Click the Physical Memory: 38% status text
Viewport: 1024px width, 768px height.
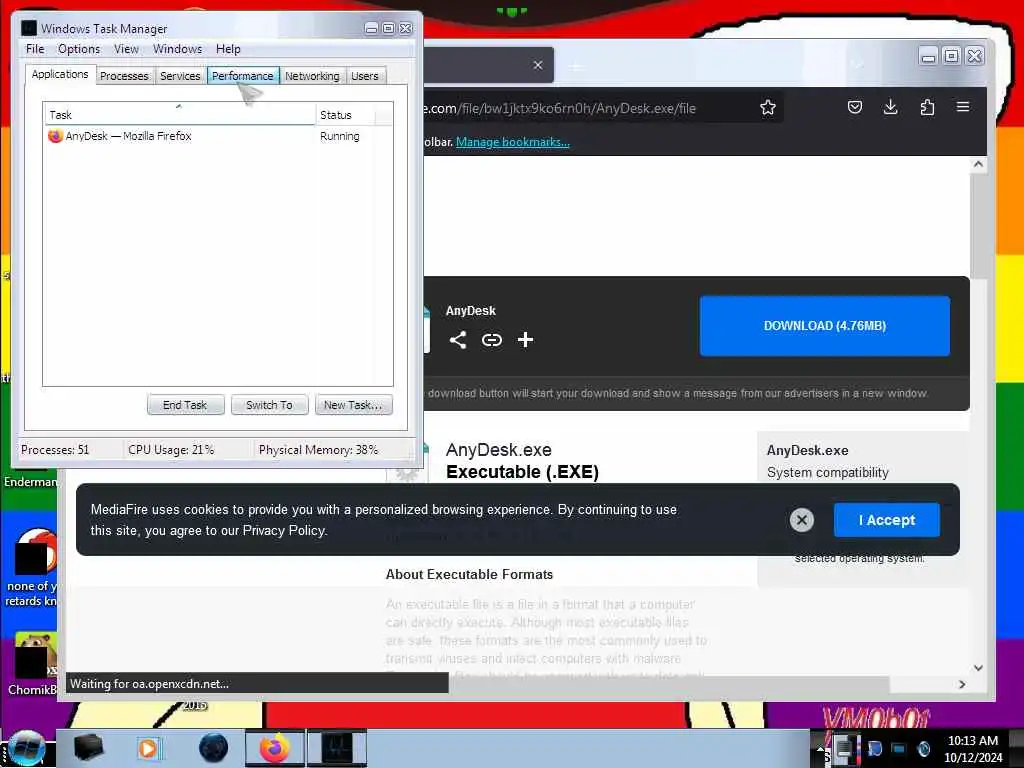pyautogui.click(x=318, y=450)
